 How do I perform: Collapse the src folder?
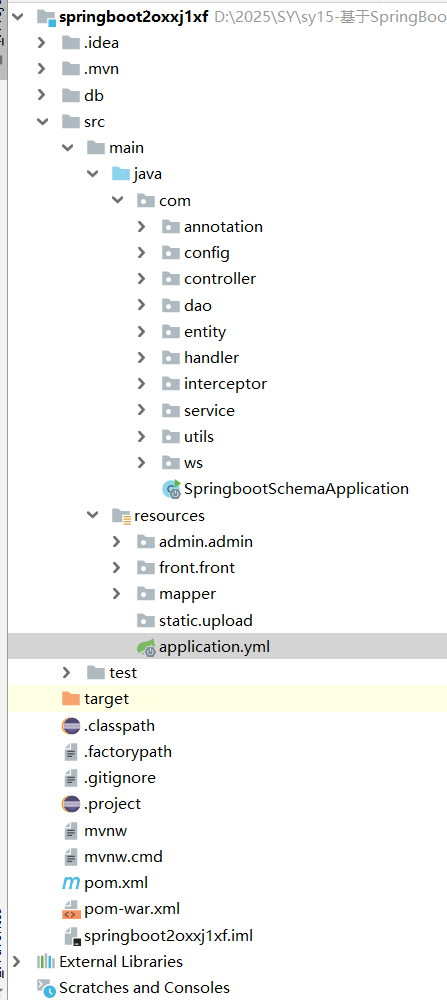click(42, 121)
